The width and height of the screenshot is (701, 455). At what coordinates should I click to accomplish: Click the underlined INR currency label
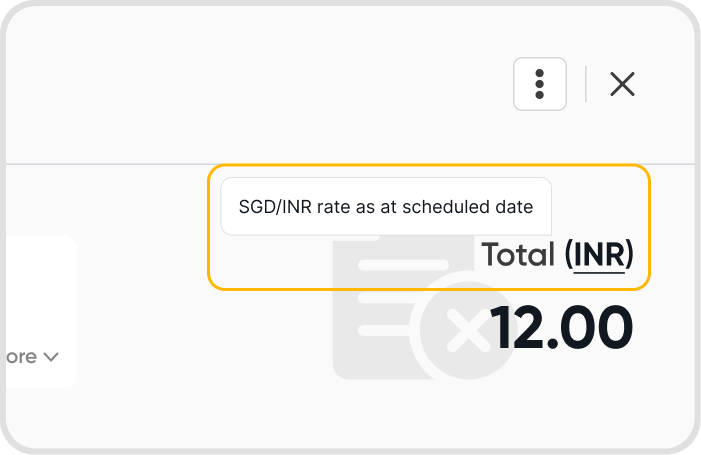[599, 255]
